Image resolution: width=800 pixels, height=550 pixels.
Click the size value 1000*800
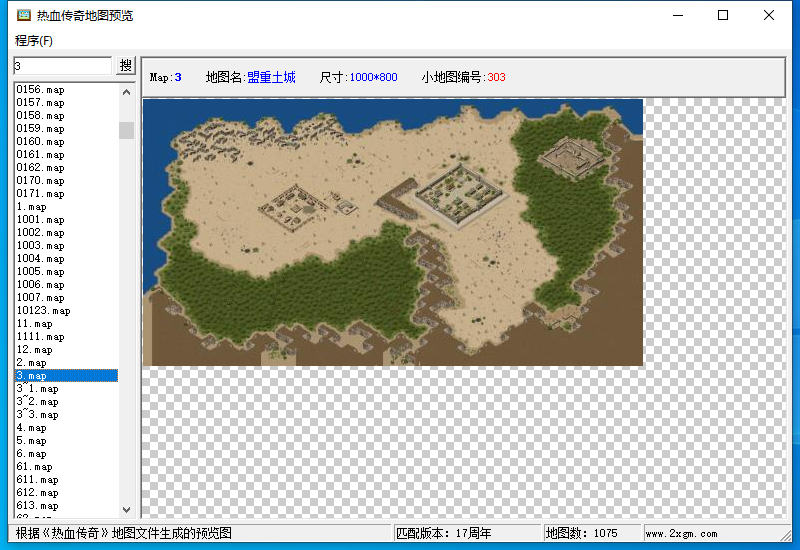coord(373,78)
